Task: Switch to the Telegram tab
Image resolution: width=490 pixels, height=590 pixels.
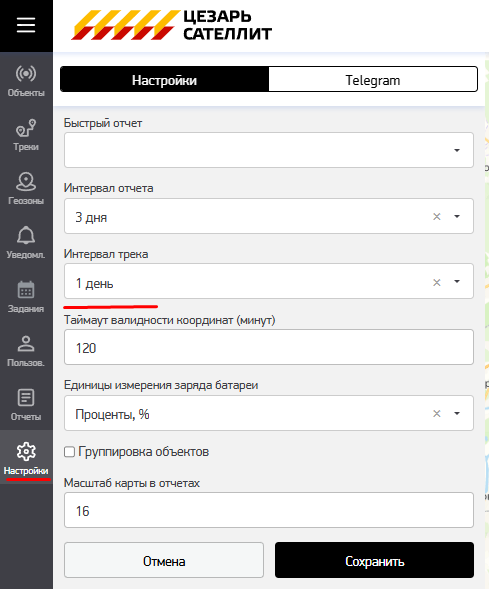Action: pyautogui.click(x=373, y=80)
